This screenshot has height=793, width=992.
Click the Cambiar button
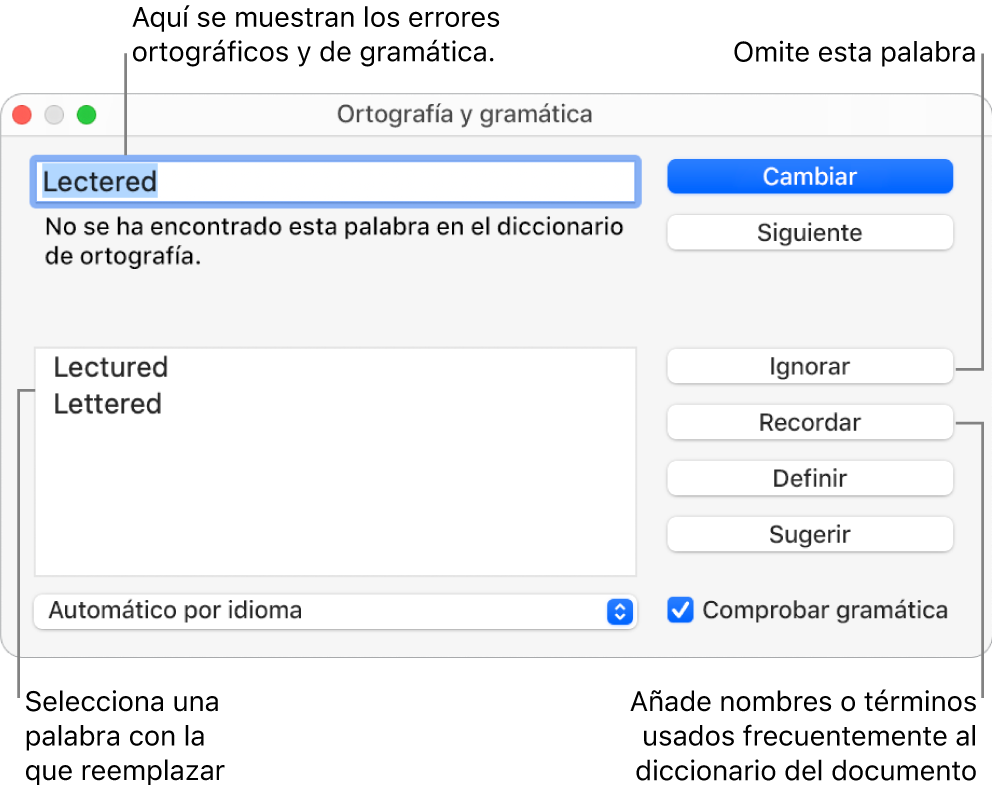click(x=810, y=177)
